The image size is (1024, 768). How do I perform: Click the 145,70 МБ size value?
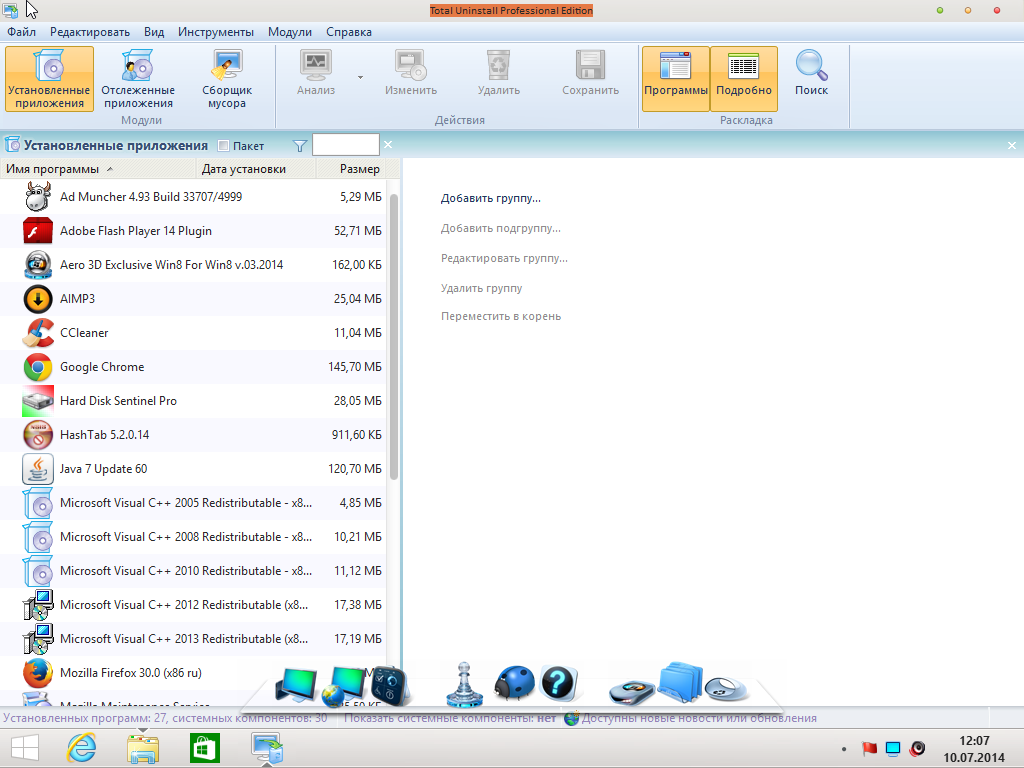355,367
